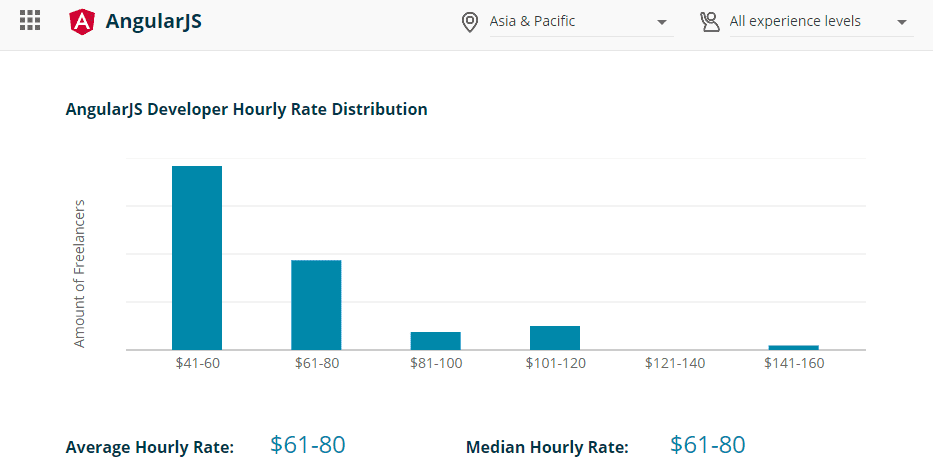Click the median rate $61-80 value
Viewport: 933px width, 466px height.
click(707, 445)
